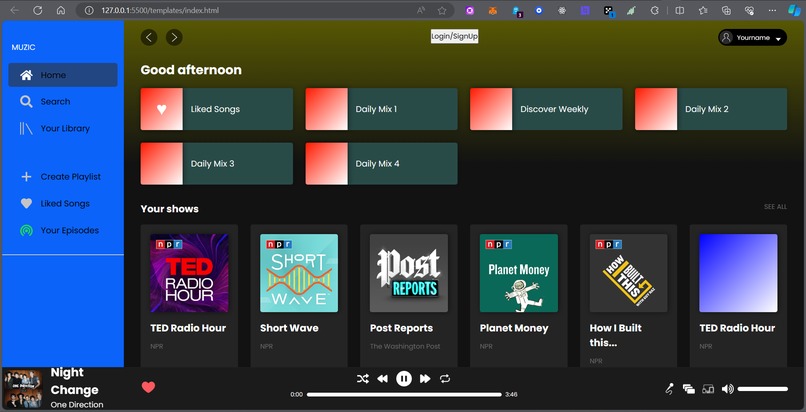Open the browser collections icon
806x412 pixels.
pos(726,10)
